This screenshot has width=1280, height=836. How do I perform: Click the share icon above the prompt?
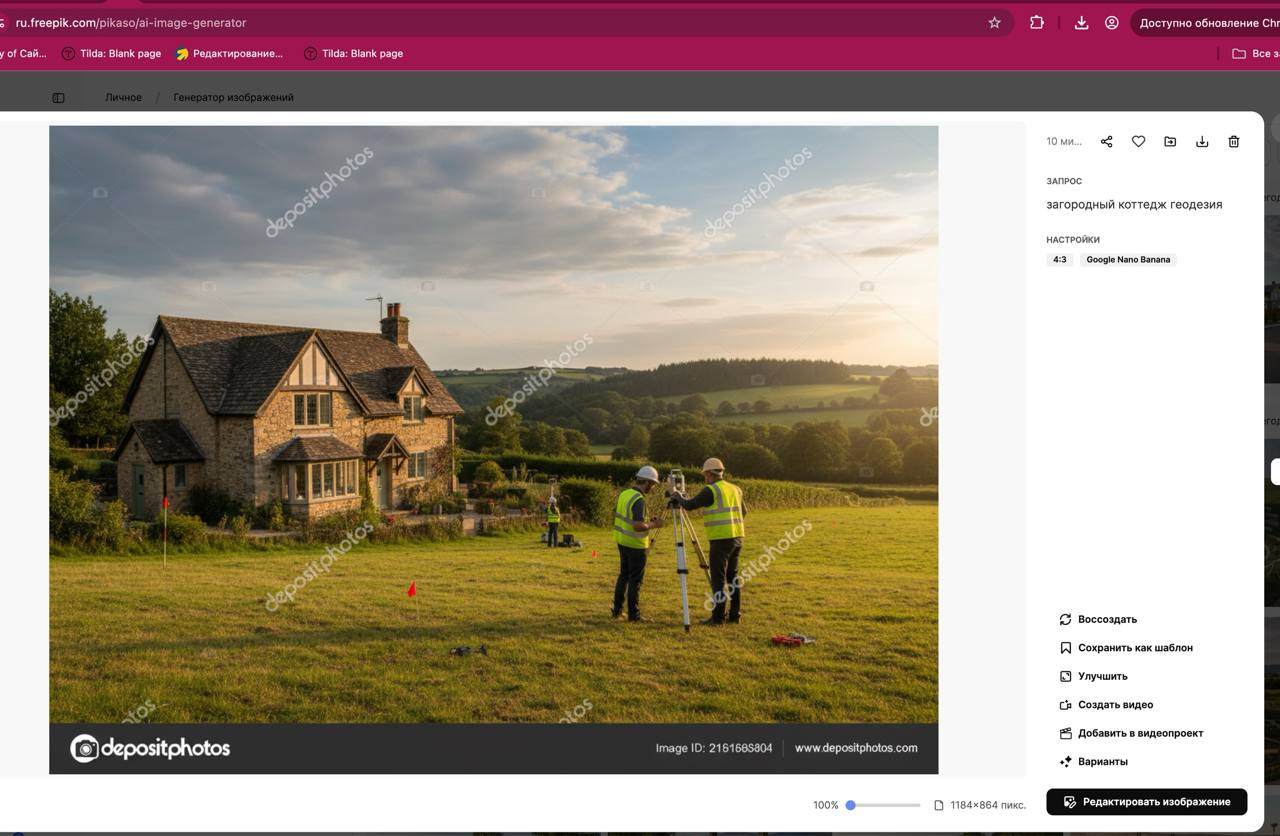point(1106,142)
